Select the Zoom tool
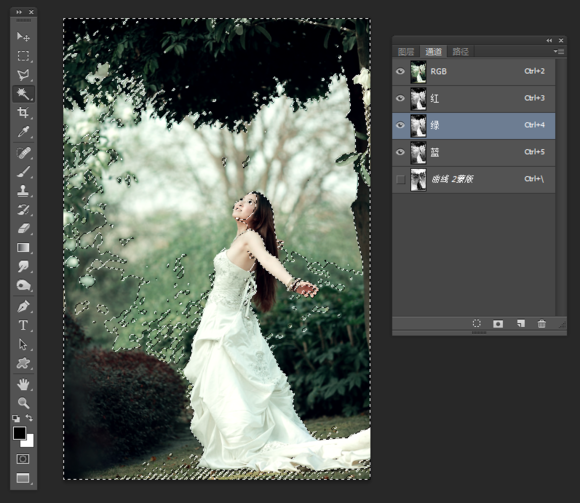The width and height of the screenshot is (580, 503). tap(23, 403)
